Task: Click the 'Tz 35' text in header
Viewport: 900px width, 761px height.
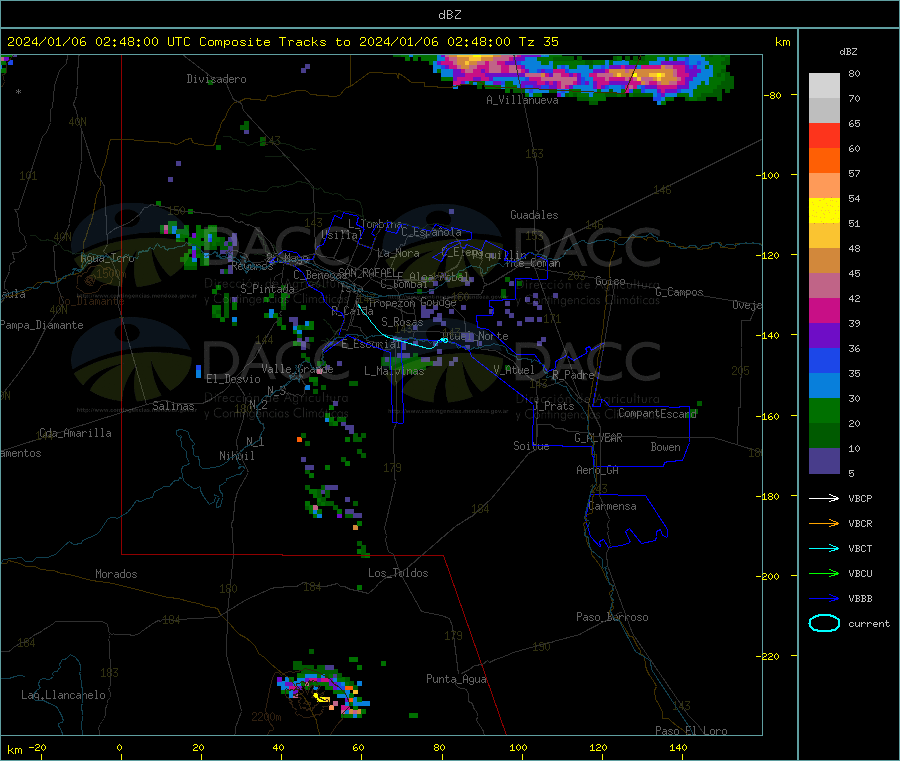Action: [x=538, y=42]
